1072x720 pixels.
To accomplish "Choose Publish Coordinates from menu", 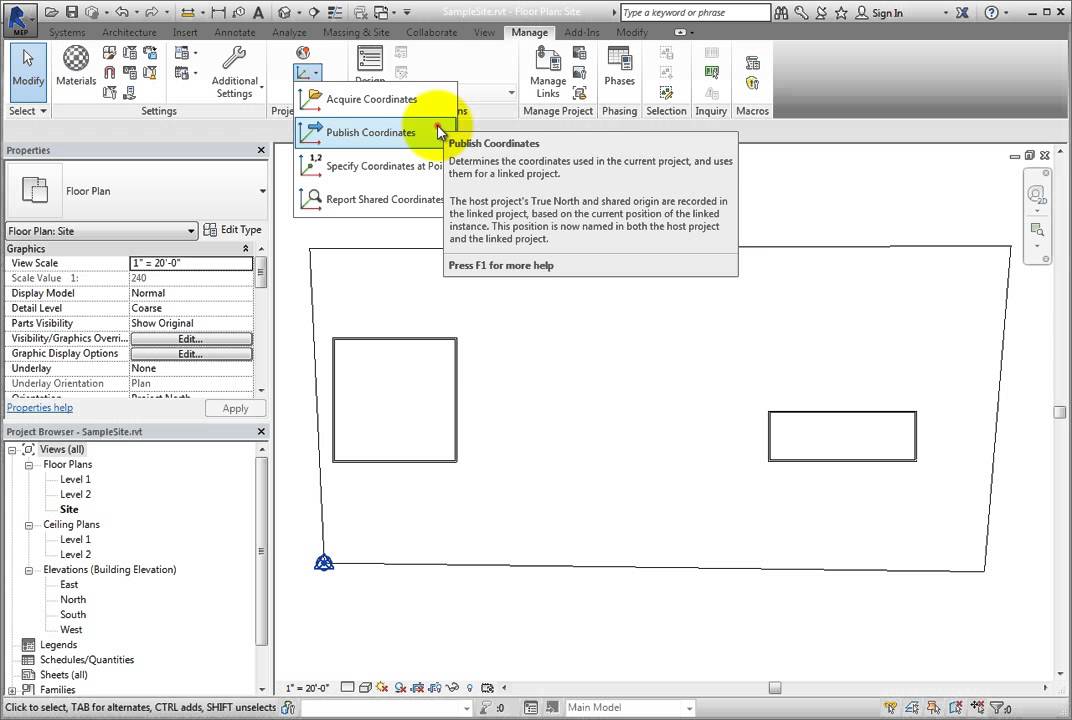I will click(375, 132).
